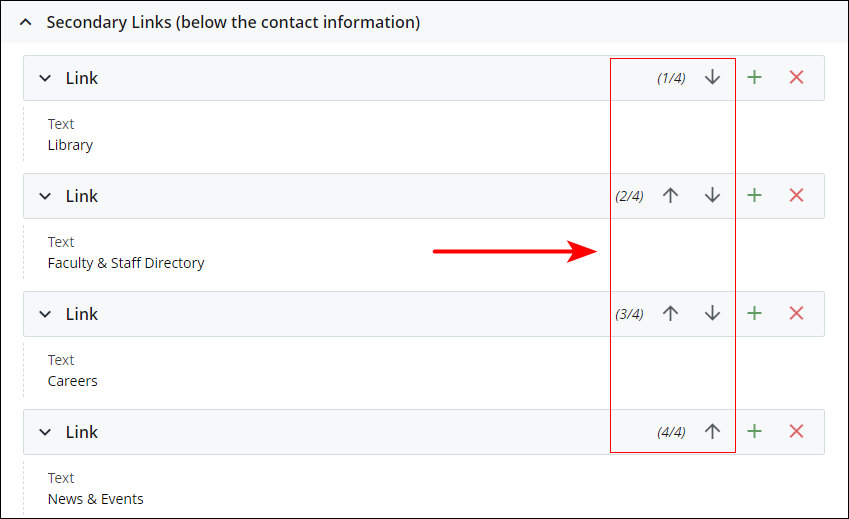
Task: Delete the News & Events link
Action: tap(796, 431)
